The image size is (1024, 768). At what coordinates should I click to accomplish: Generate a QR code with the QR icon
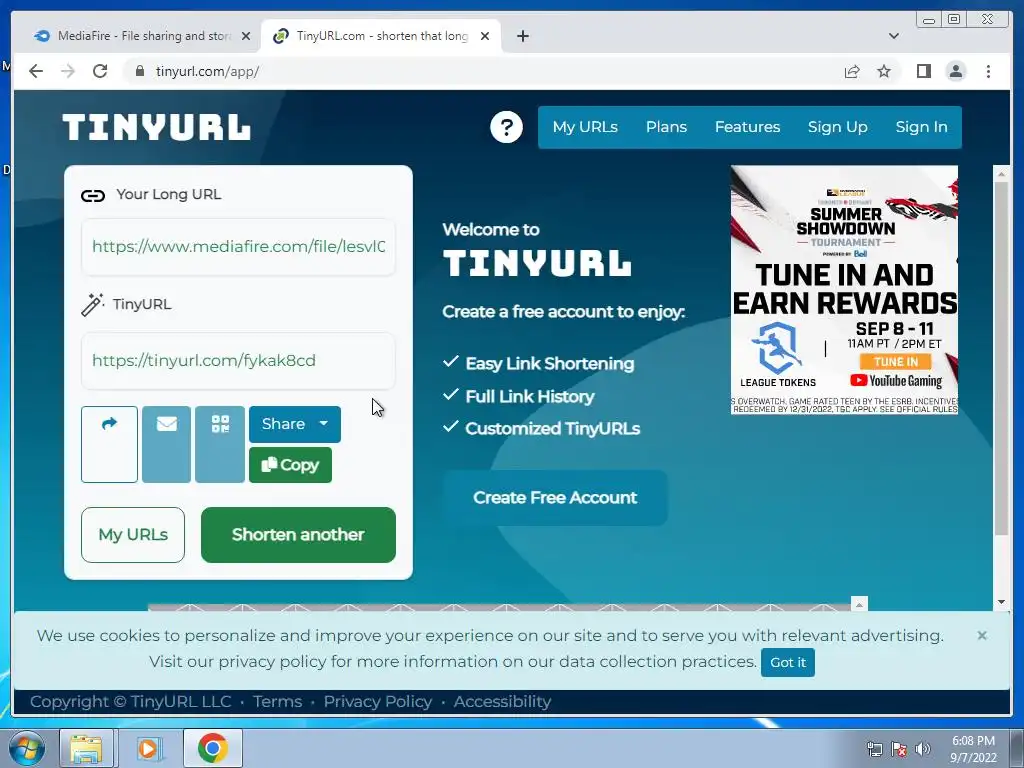[220, 444]
